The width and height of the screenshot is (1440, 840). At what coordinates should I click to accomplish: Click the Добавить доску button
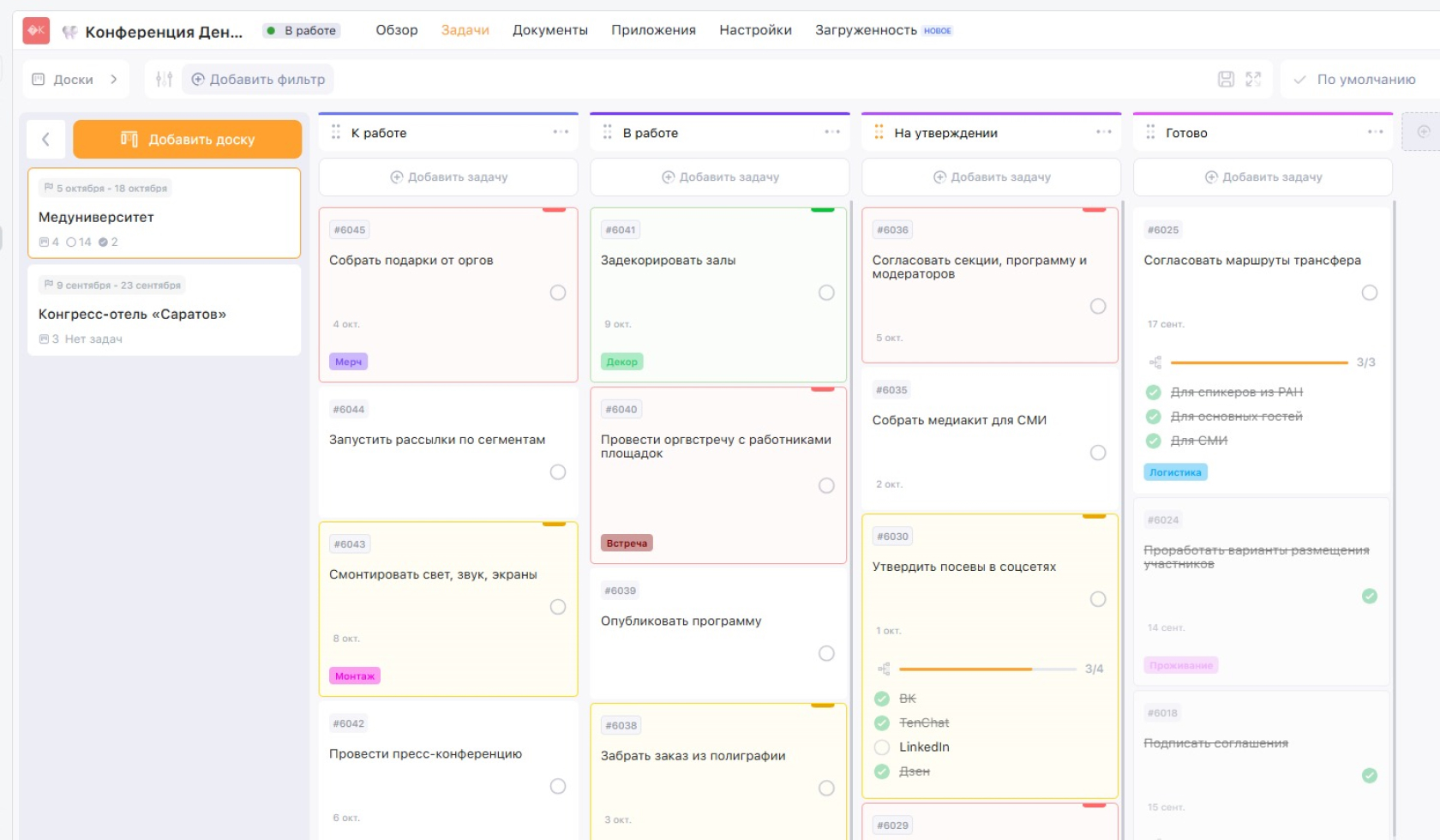pyautogui.click(x=187, y=139)
